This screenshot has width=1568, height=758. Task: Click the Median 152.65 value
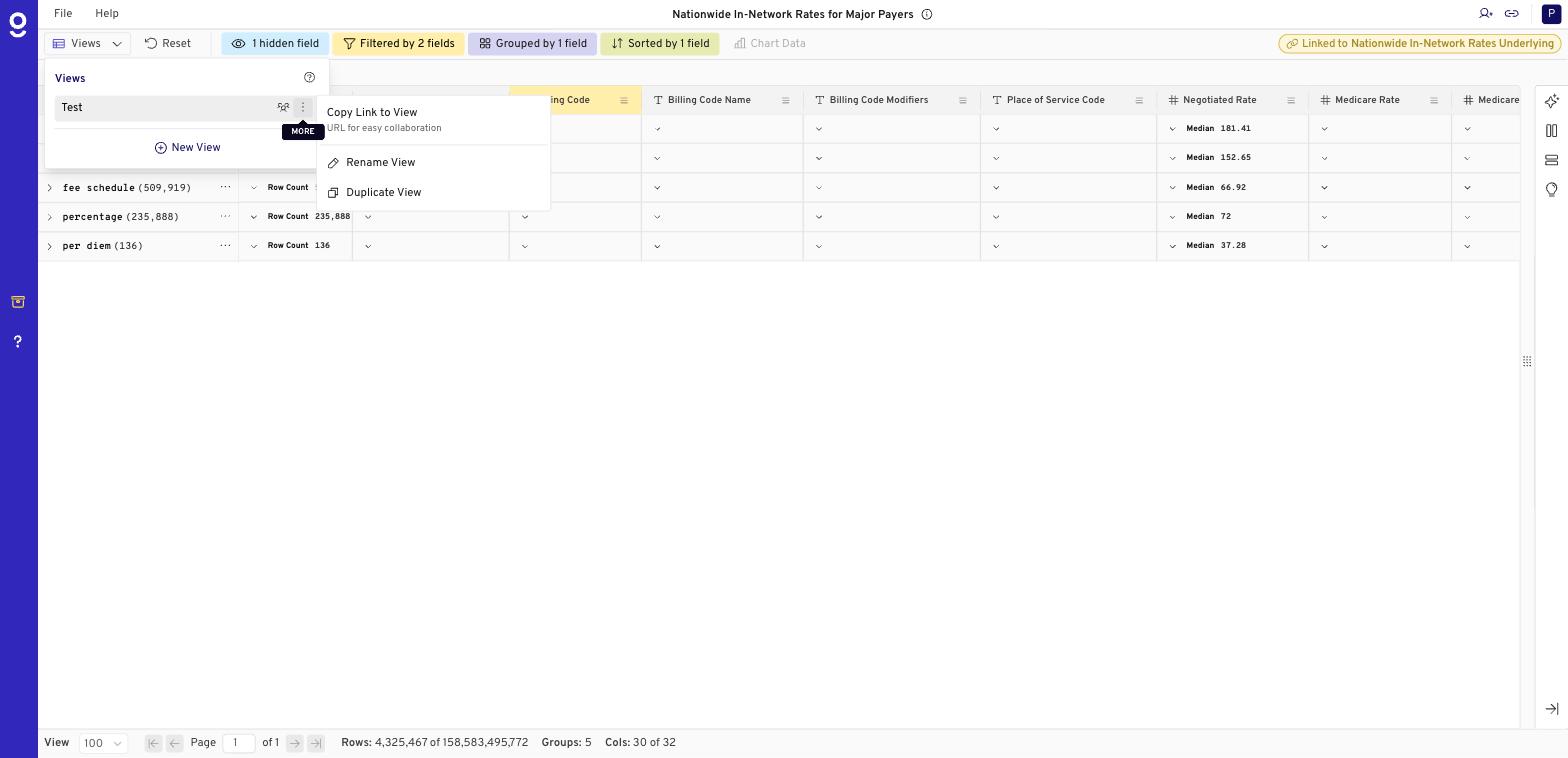[1218, 158]
